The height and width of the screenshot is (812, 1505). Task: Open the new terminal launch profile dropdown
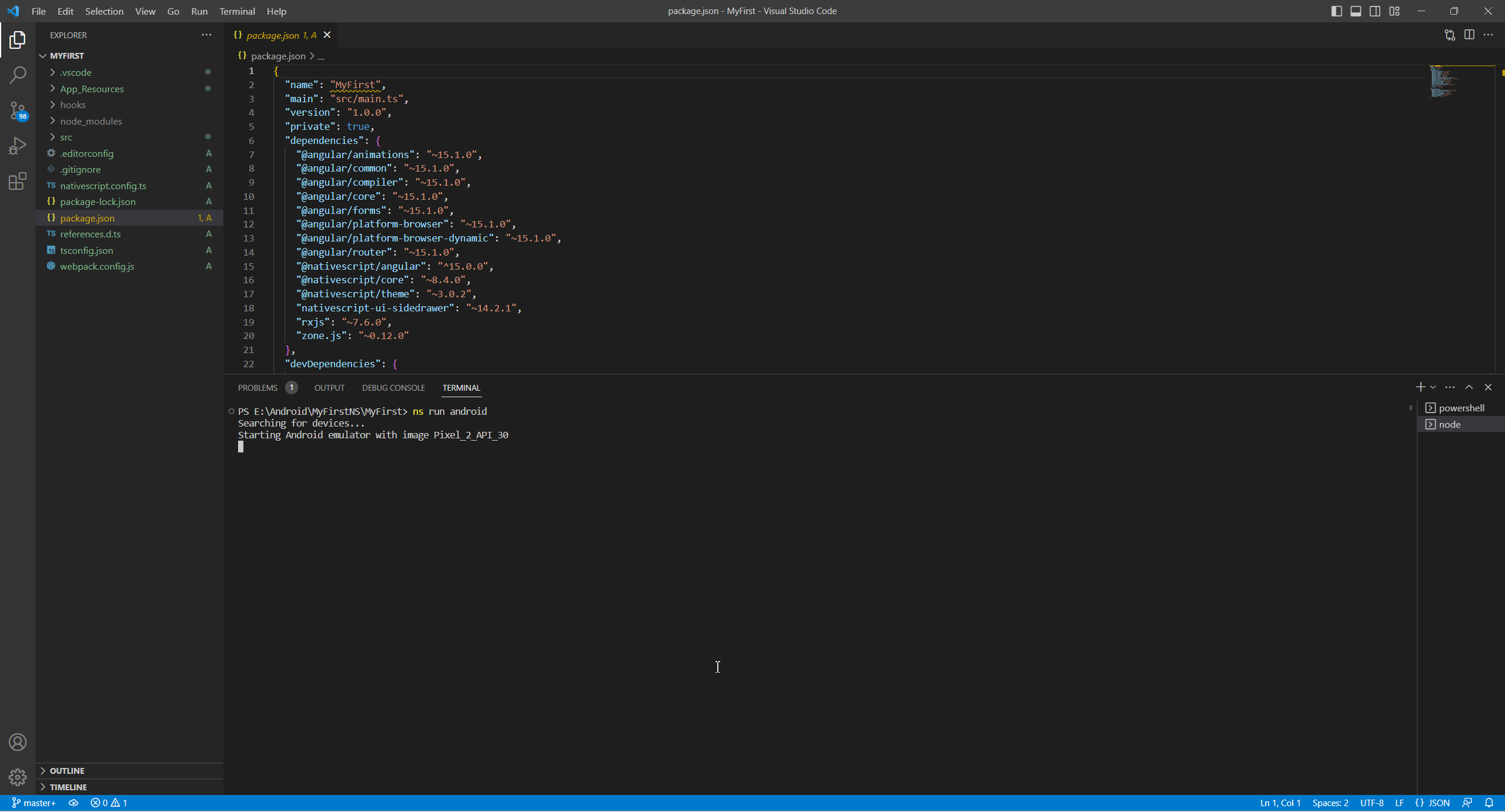(1433, 387)
